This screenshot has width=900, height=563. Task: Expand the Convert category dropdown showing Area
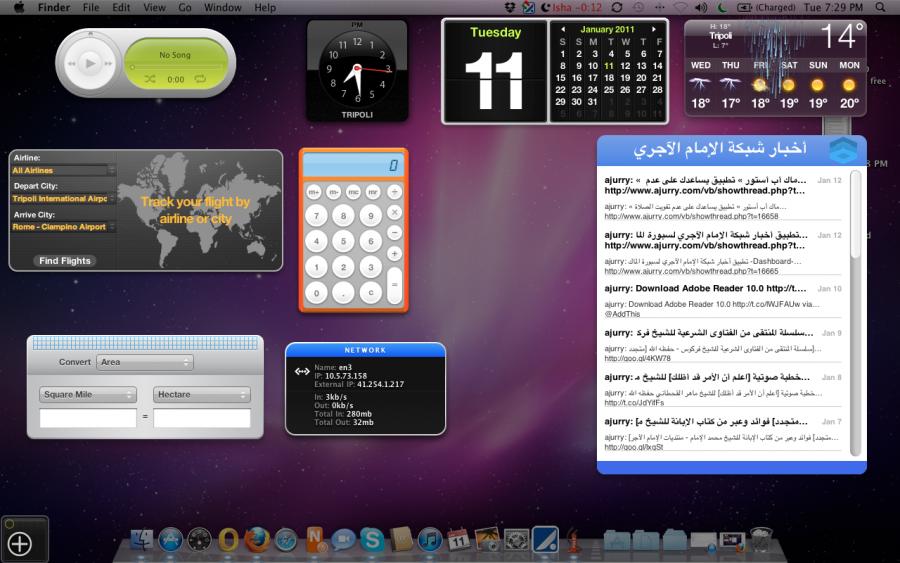coord(144,362)
